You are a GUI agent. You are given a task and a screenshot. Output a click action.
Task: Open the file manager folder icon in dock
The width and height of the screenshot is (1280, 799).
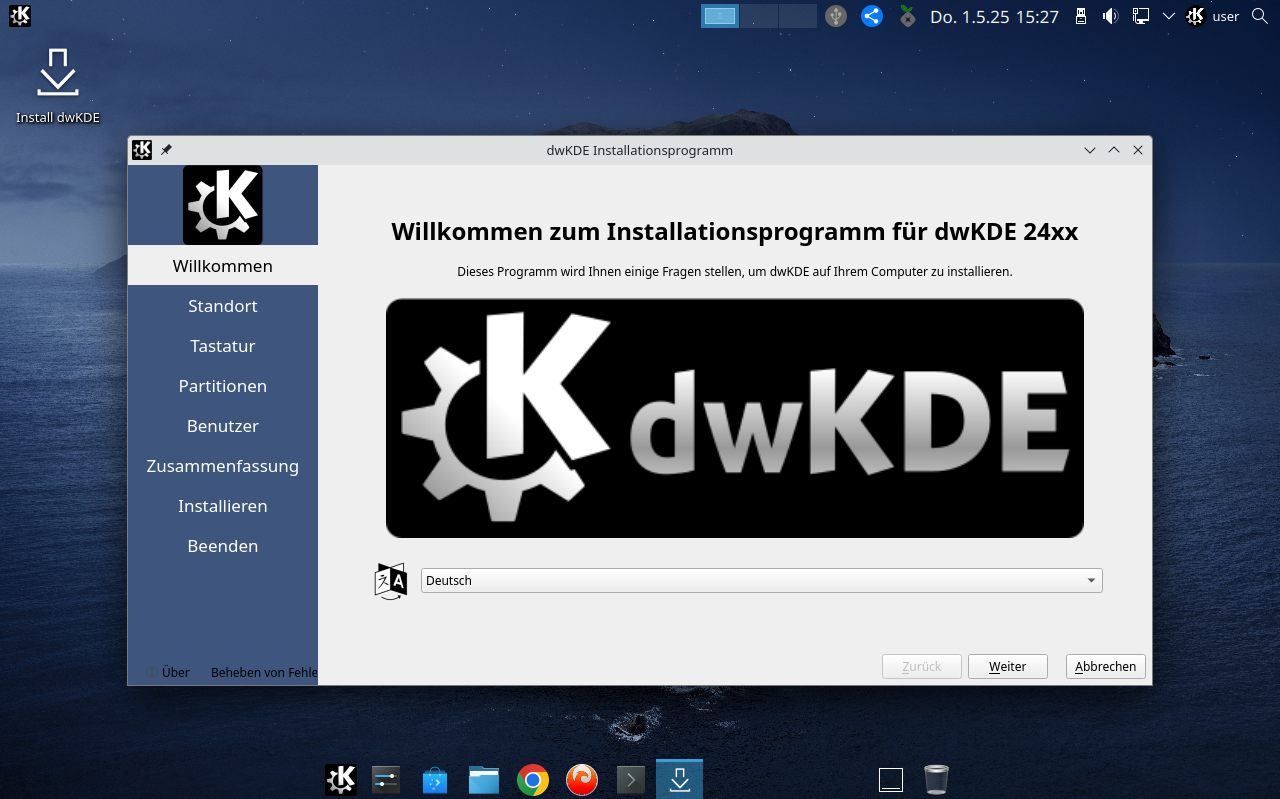click(x=484, y=779)
